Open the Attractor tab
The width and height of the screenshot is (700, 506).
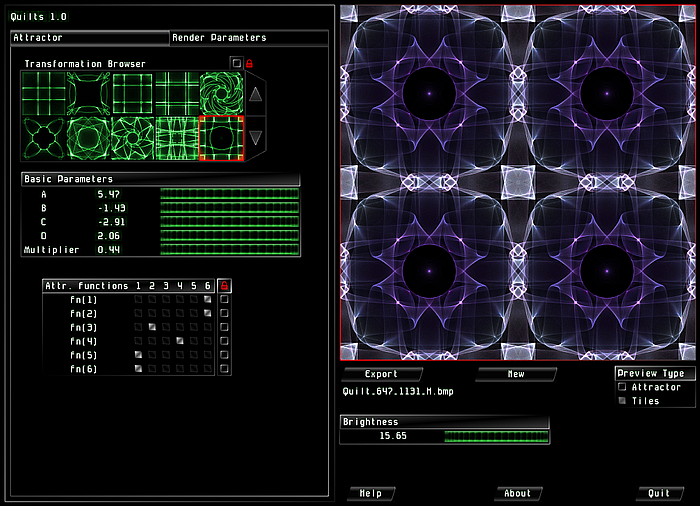coord(90,38)
